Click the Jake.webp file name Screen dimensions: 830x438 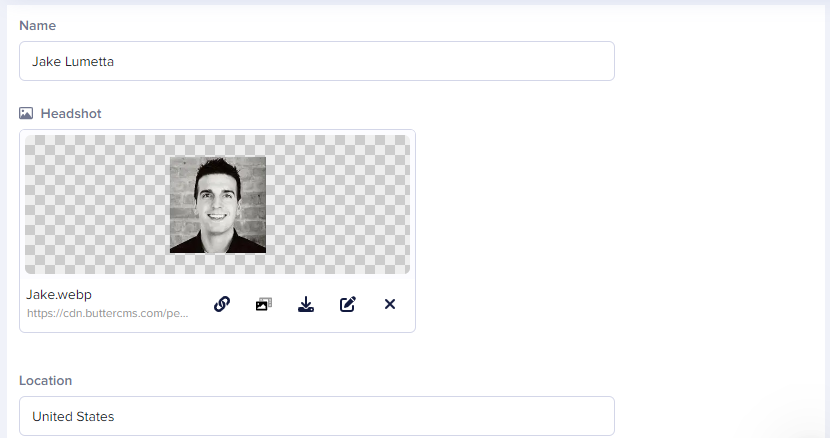point(59,294)
